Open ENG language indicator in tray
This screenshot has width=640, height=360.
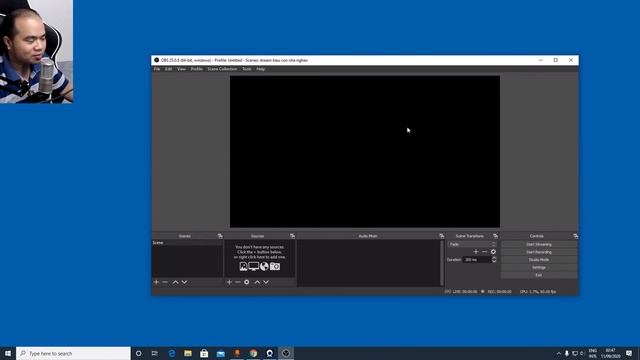pyautogui.click(x=592, y=353)
